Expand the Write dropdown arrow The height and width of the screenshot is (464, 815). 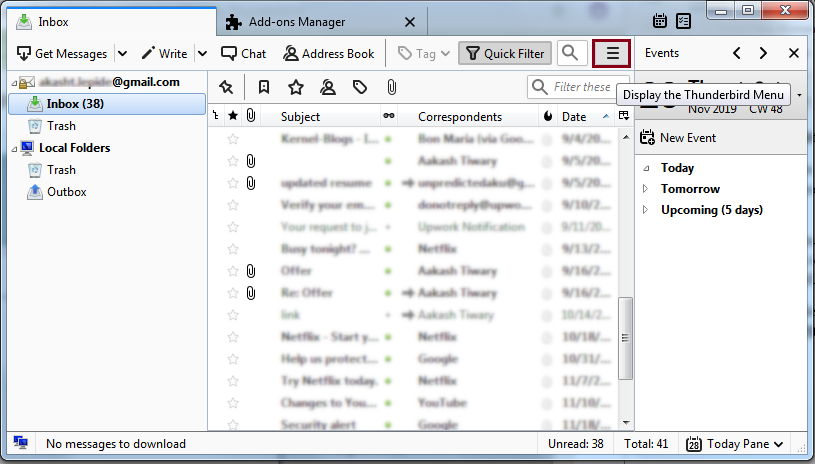[x=203, y=54]
